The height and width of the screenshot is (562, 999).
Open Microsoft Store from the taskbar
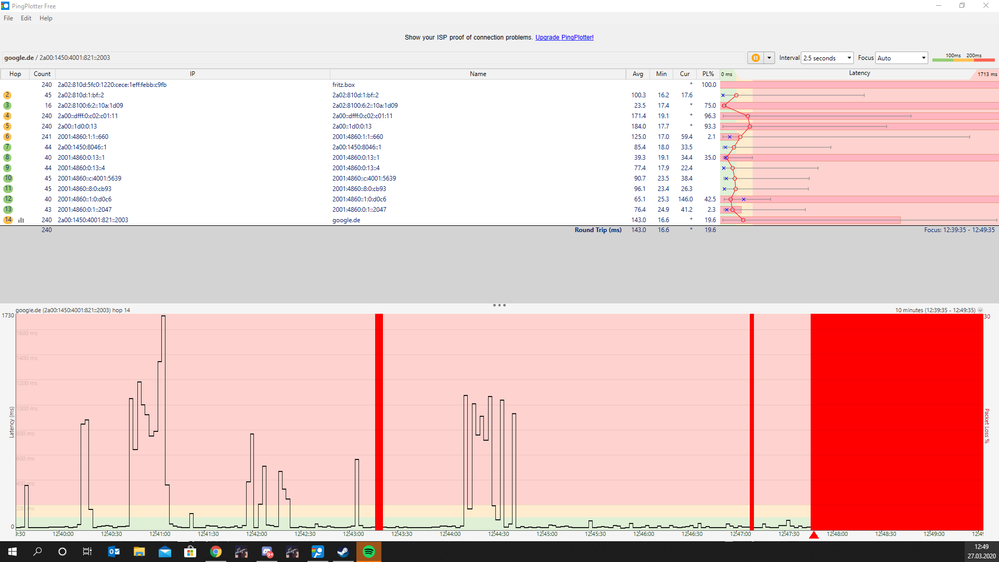point(190,552)
